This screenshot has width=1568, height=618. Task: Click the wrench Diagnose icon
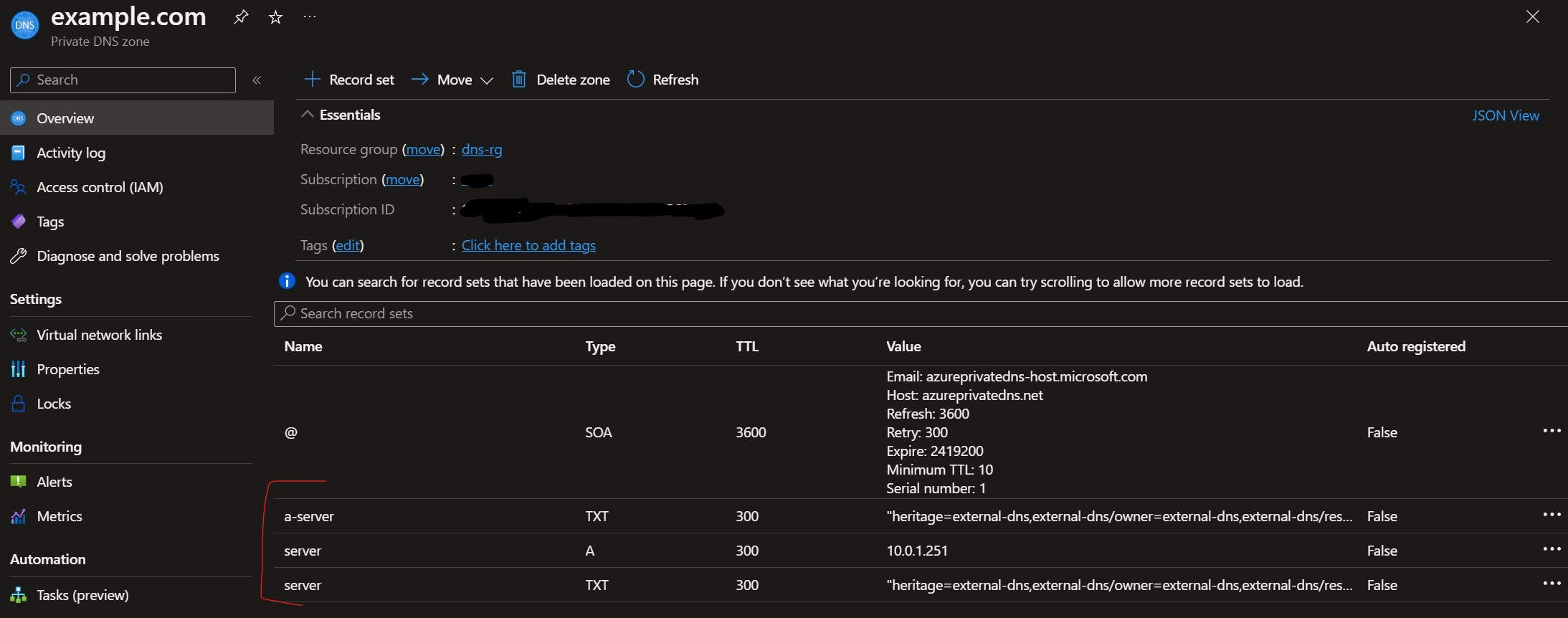point(19,256)
